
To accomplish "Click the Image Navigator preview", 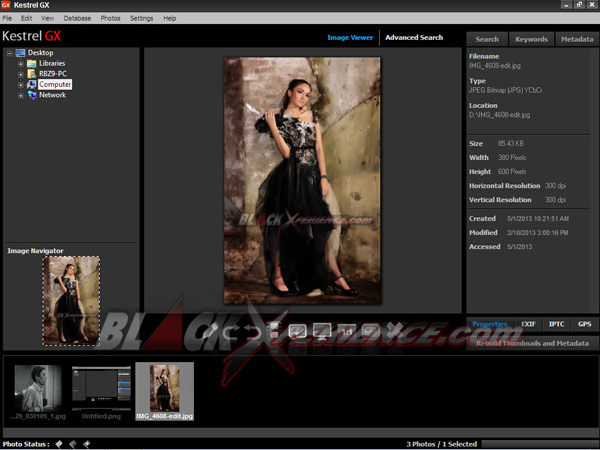I will point(71,301).
